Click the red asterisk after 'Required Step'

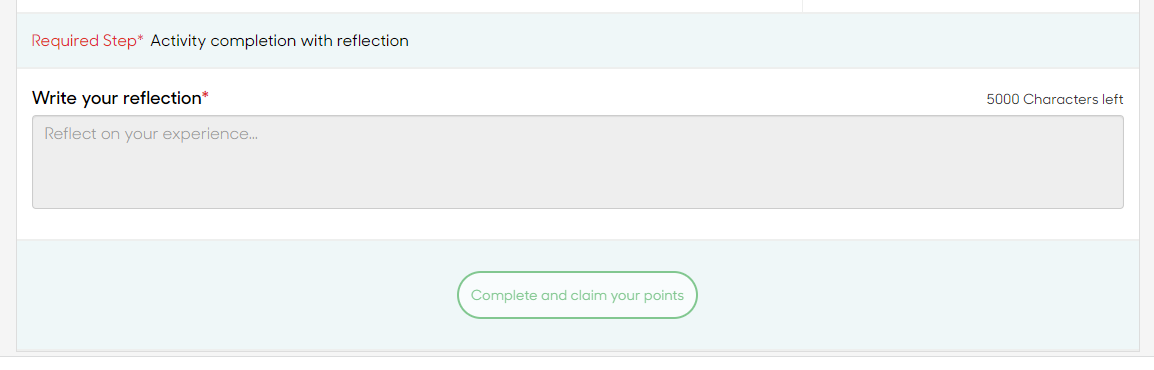141,38
